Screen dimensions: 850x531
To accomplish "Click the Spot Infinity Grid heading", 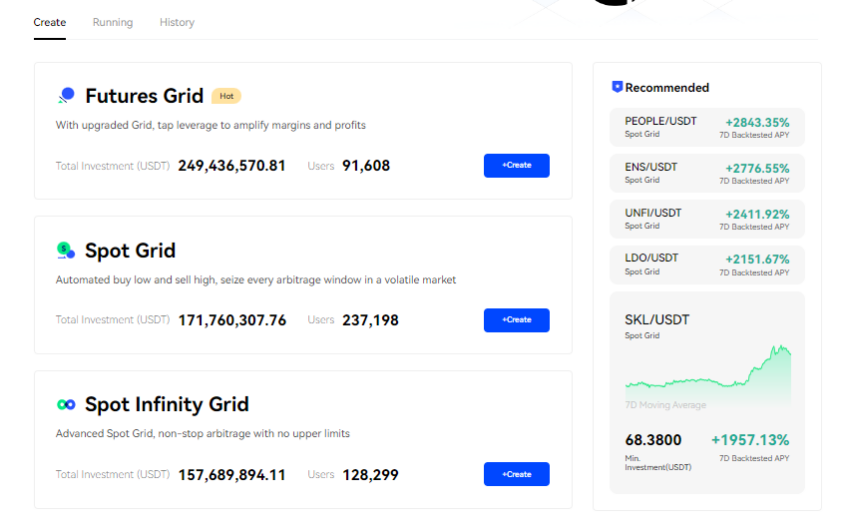I will click(167, 404).
